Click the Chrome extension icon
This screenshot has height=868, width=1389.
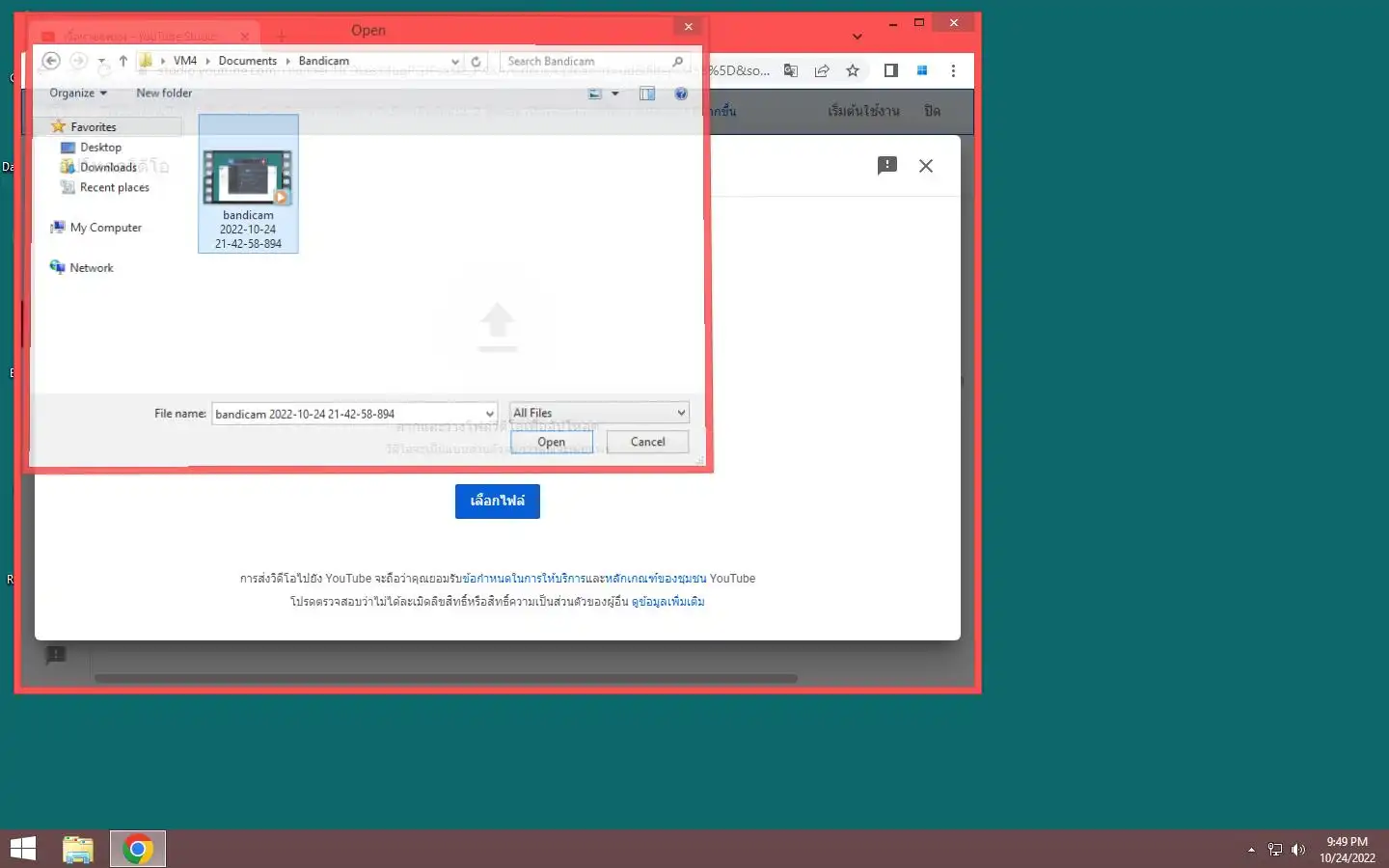tap(922, 70)
